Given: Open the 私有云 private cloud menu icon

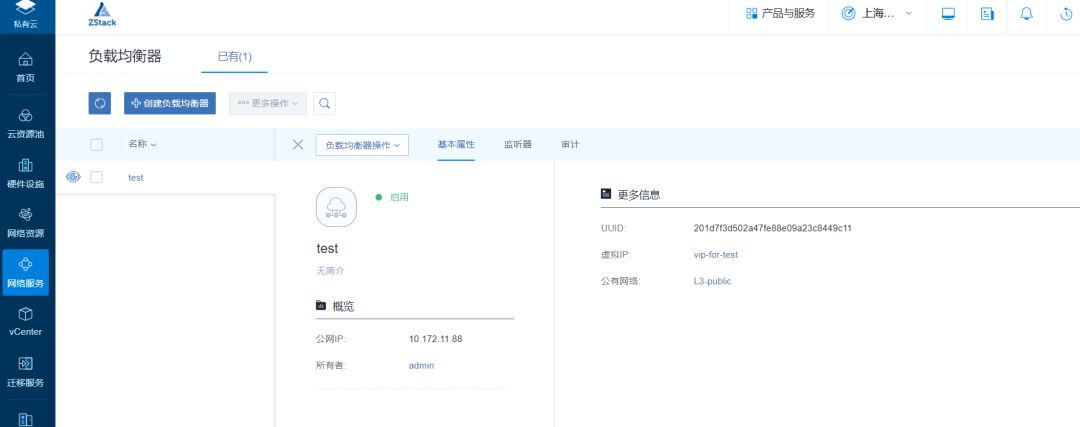Looking at the screenshot, I should coord(25,14).
